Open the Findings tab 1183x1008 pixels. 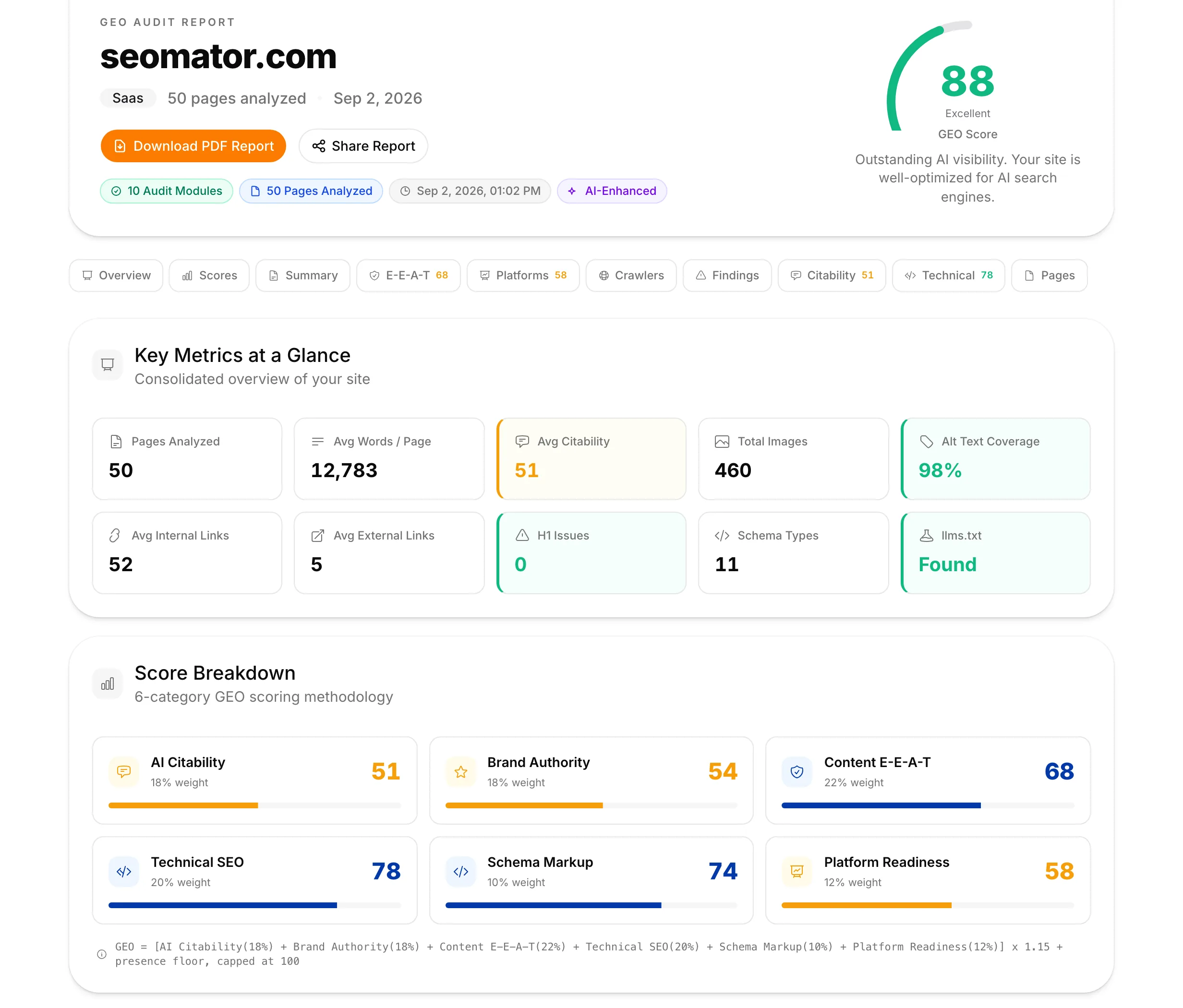tap(727, 276)
